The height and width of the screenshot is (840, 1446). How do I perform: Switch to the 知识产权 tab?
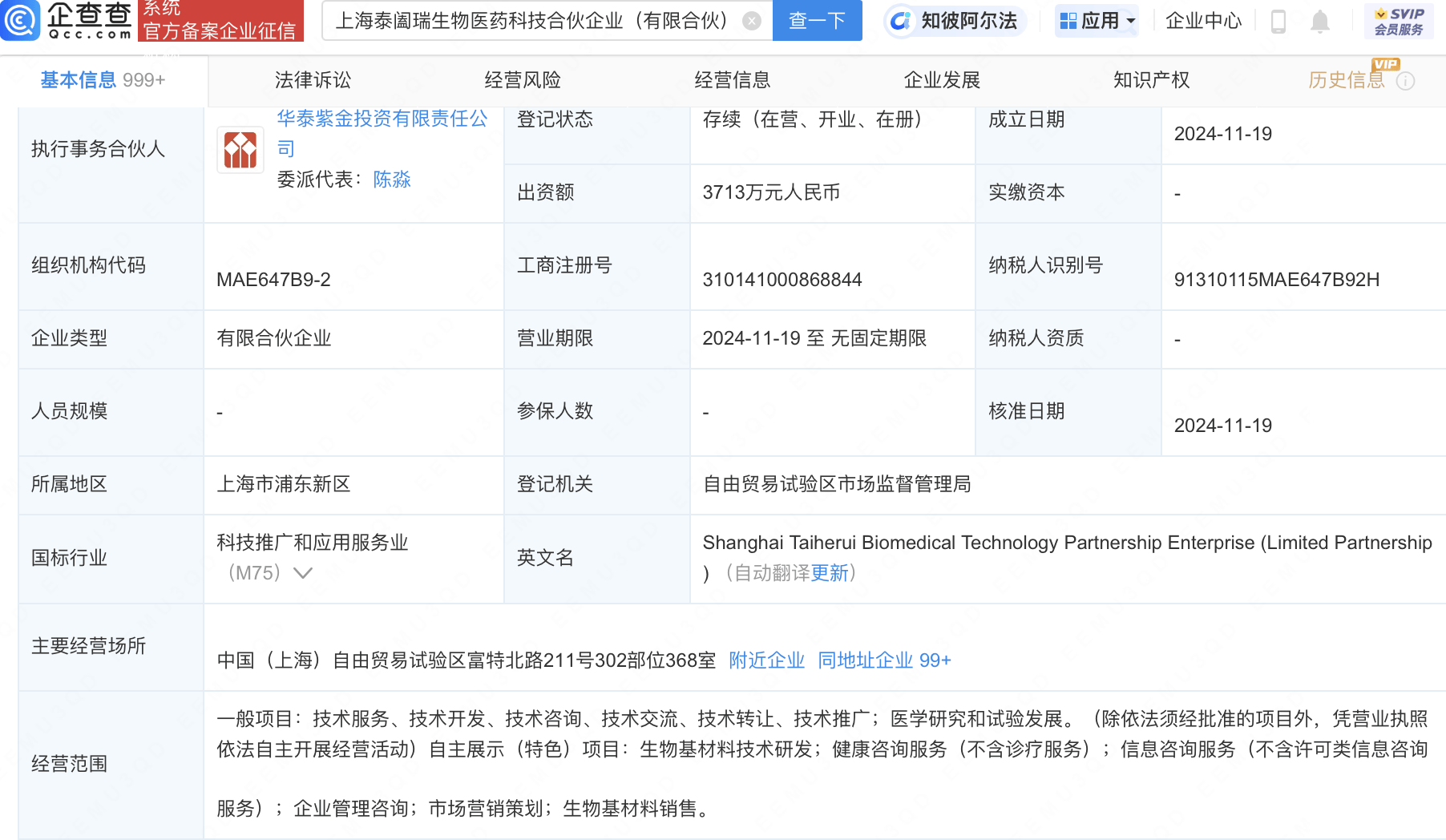[1152, 80]
